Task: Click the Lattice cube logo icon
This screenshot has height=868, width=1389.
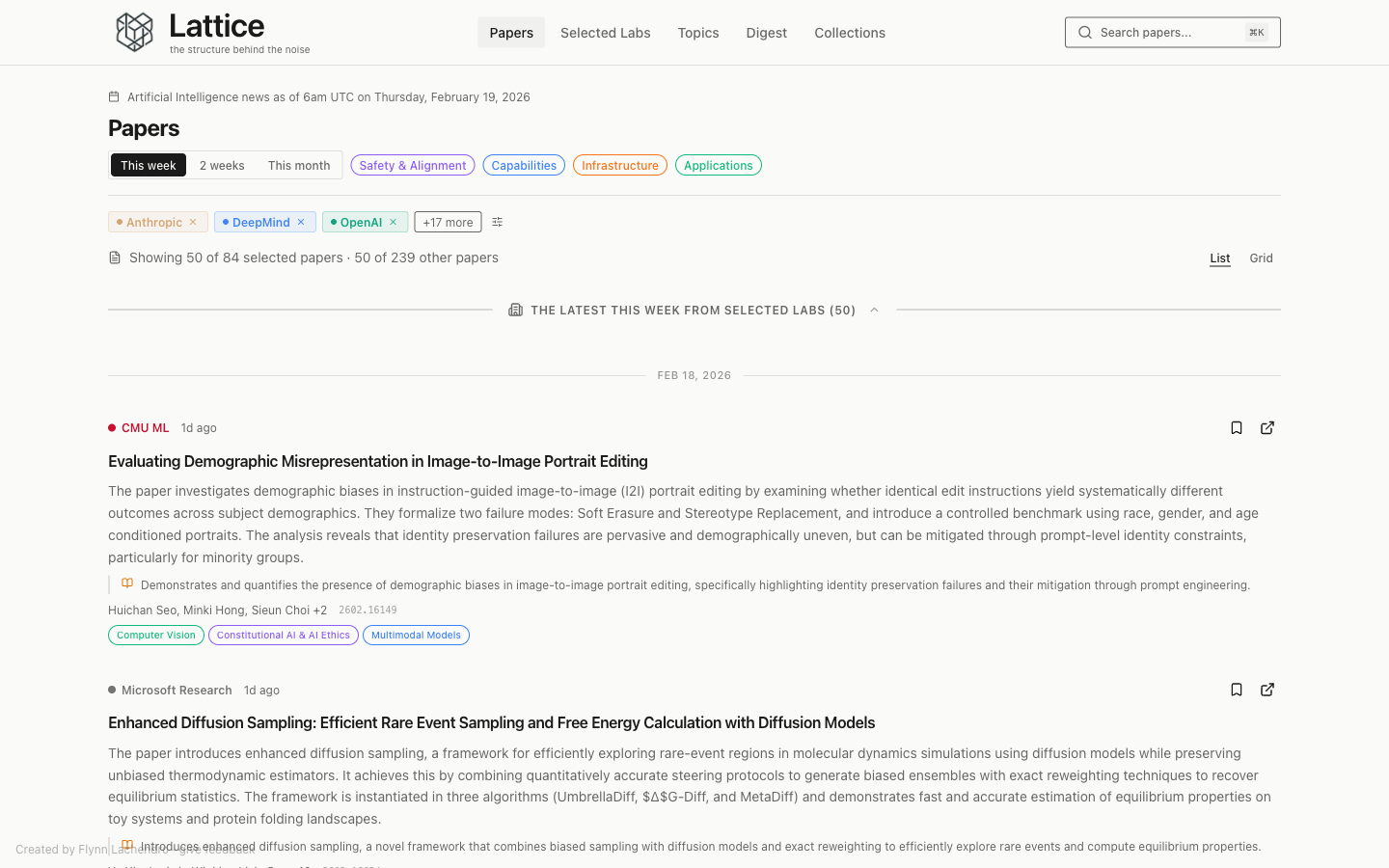Action: point(134,32)
